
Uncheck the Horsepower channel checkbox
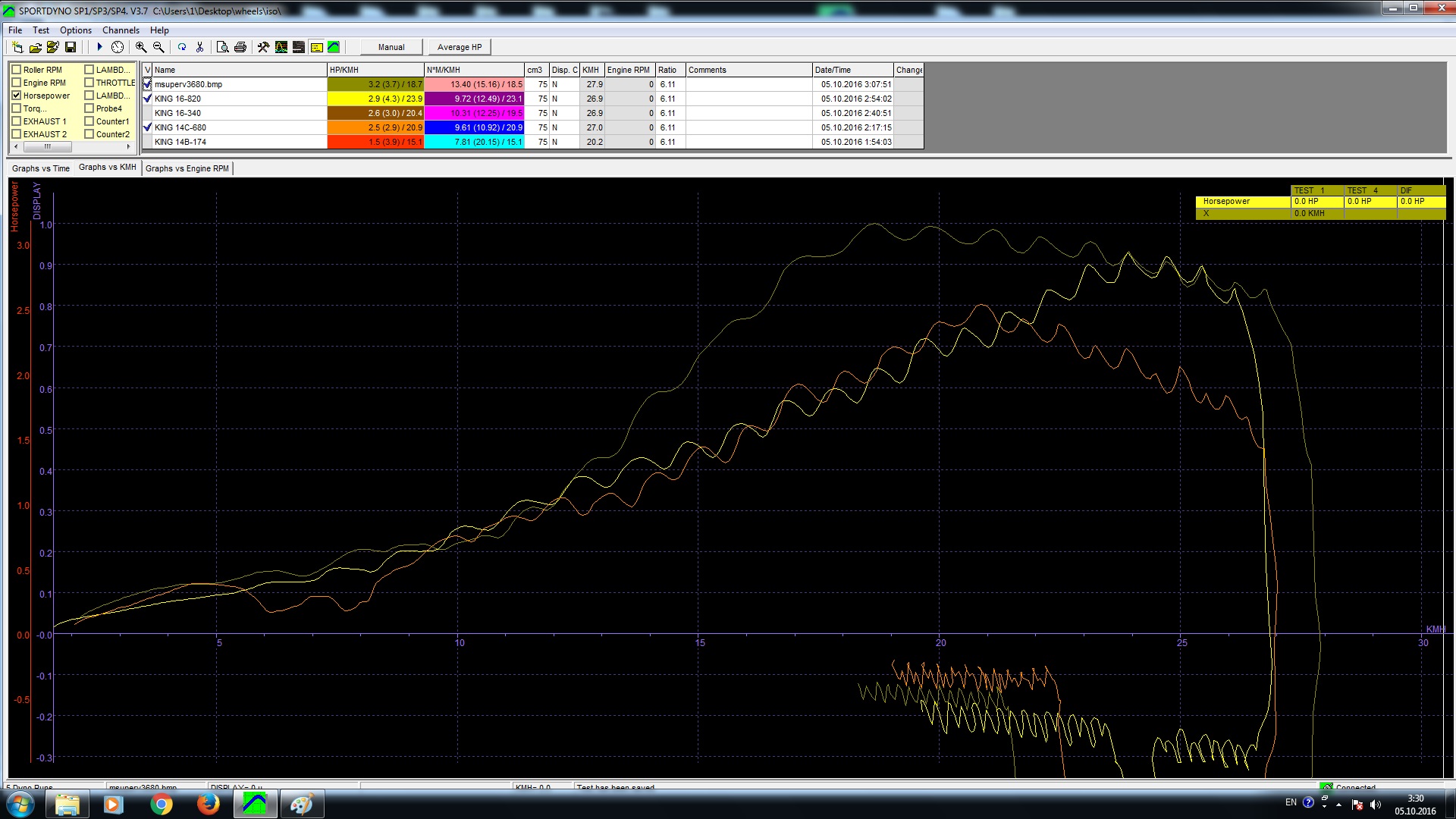pos(16,96)
